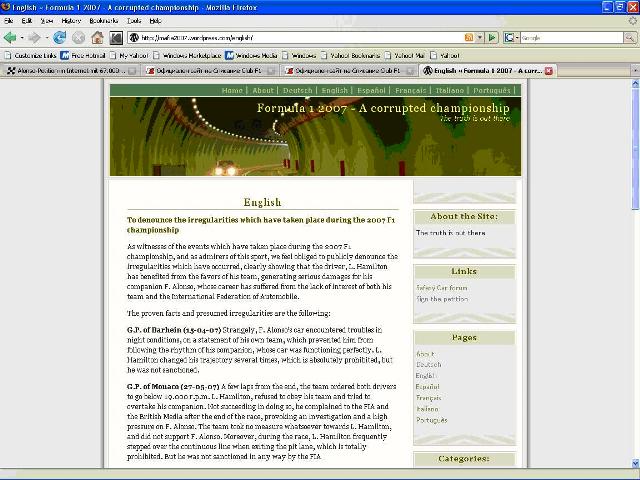Click the green Go arrow button
Screen dimensions: 640x480
(x=492, y=38)
